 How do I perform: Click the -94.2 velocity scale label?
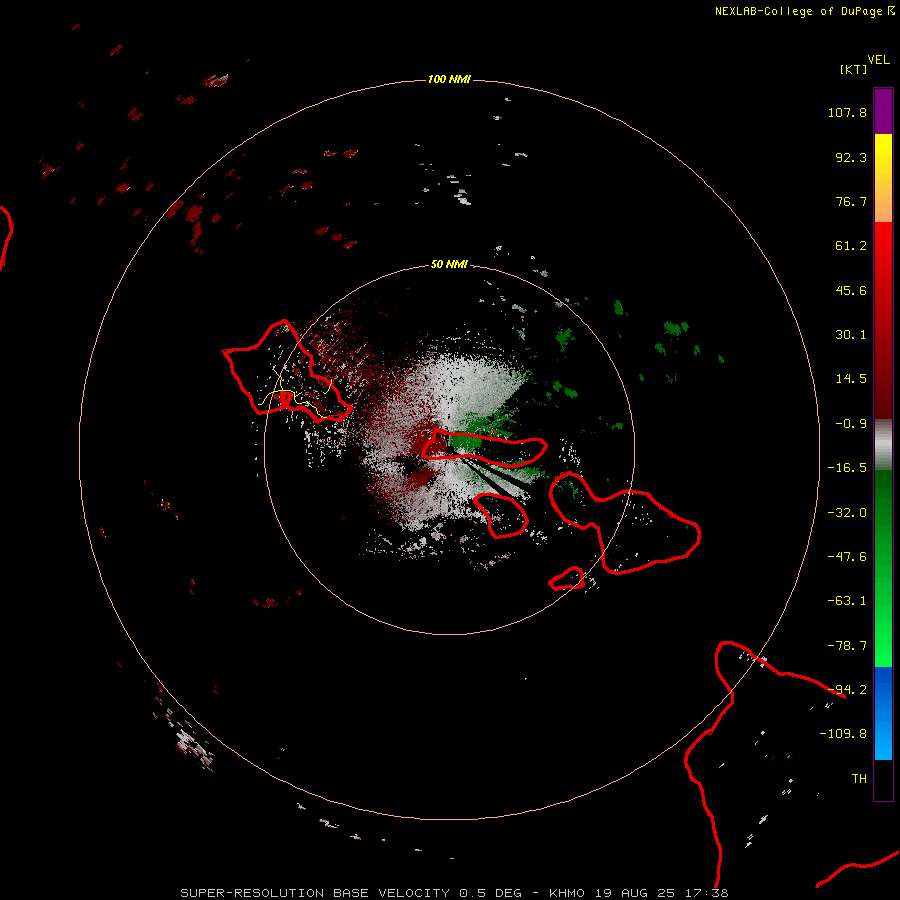point(847,690)
